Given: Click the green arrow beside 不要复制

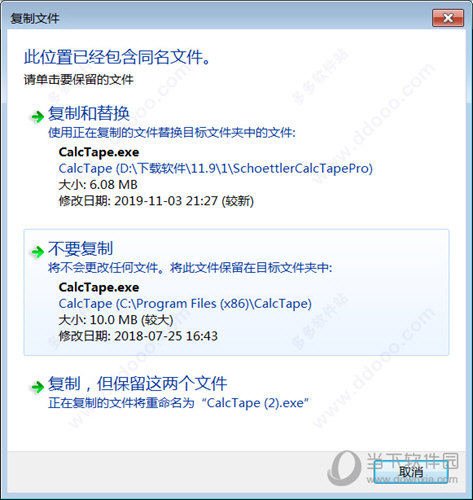Looking at the screenshot, I should (37, 252).
